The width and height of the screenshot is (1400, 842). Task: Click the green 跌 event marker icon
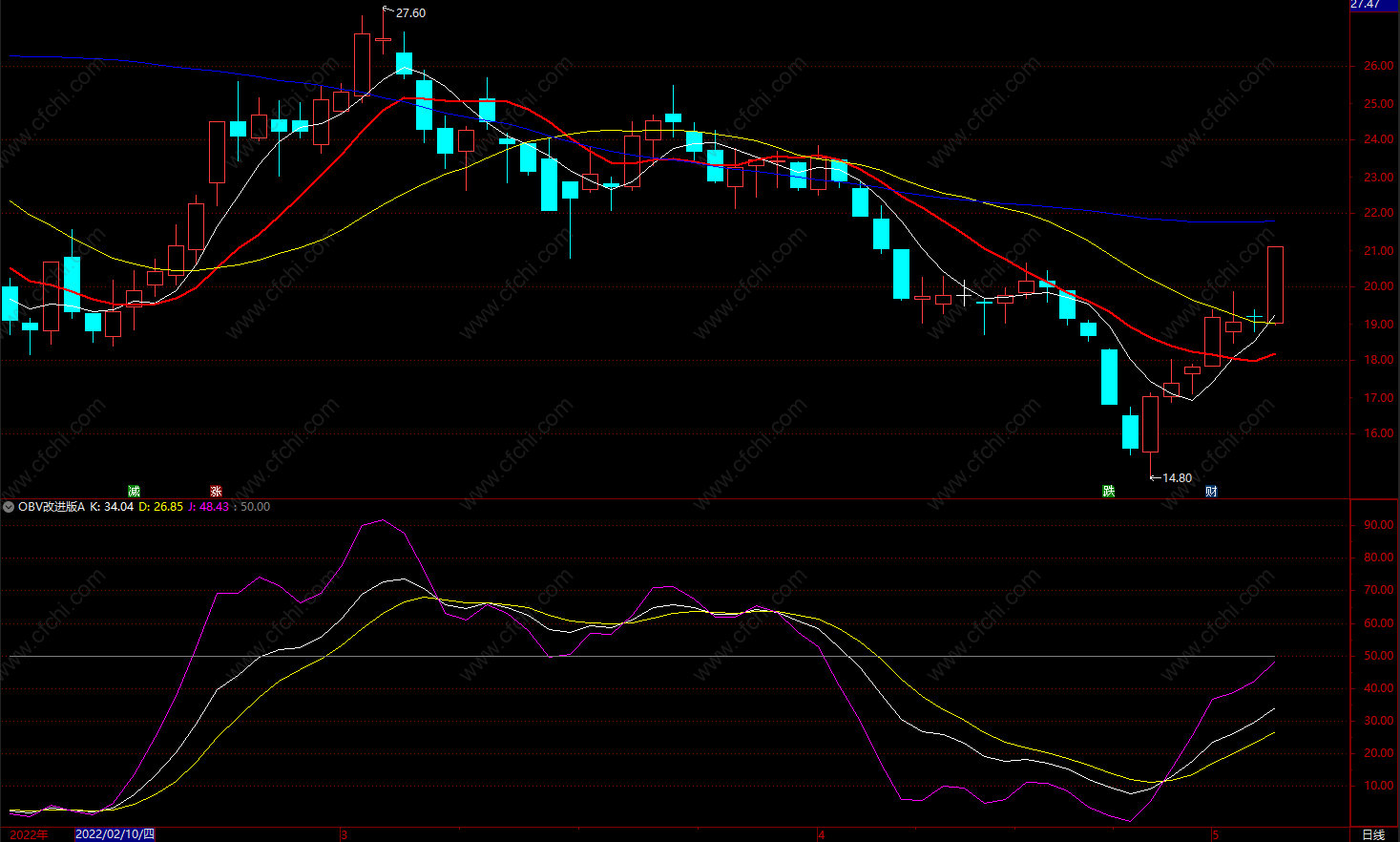click(x=1108, y=491)
